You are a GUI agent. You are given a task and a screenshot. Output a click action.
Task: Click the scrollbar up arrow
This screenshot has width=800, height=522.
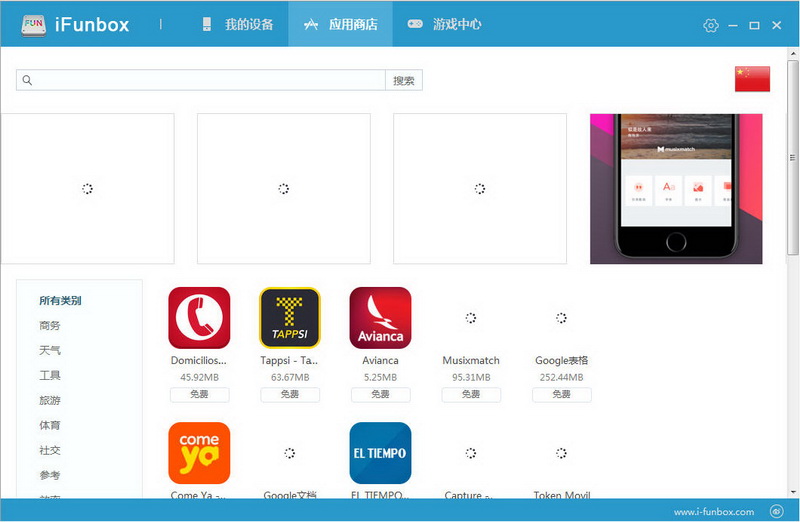[792, 53]
